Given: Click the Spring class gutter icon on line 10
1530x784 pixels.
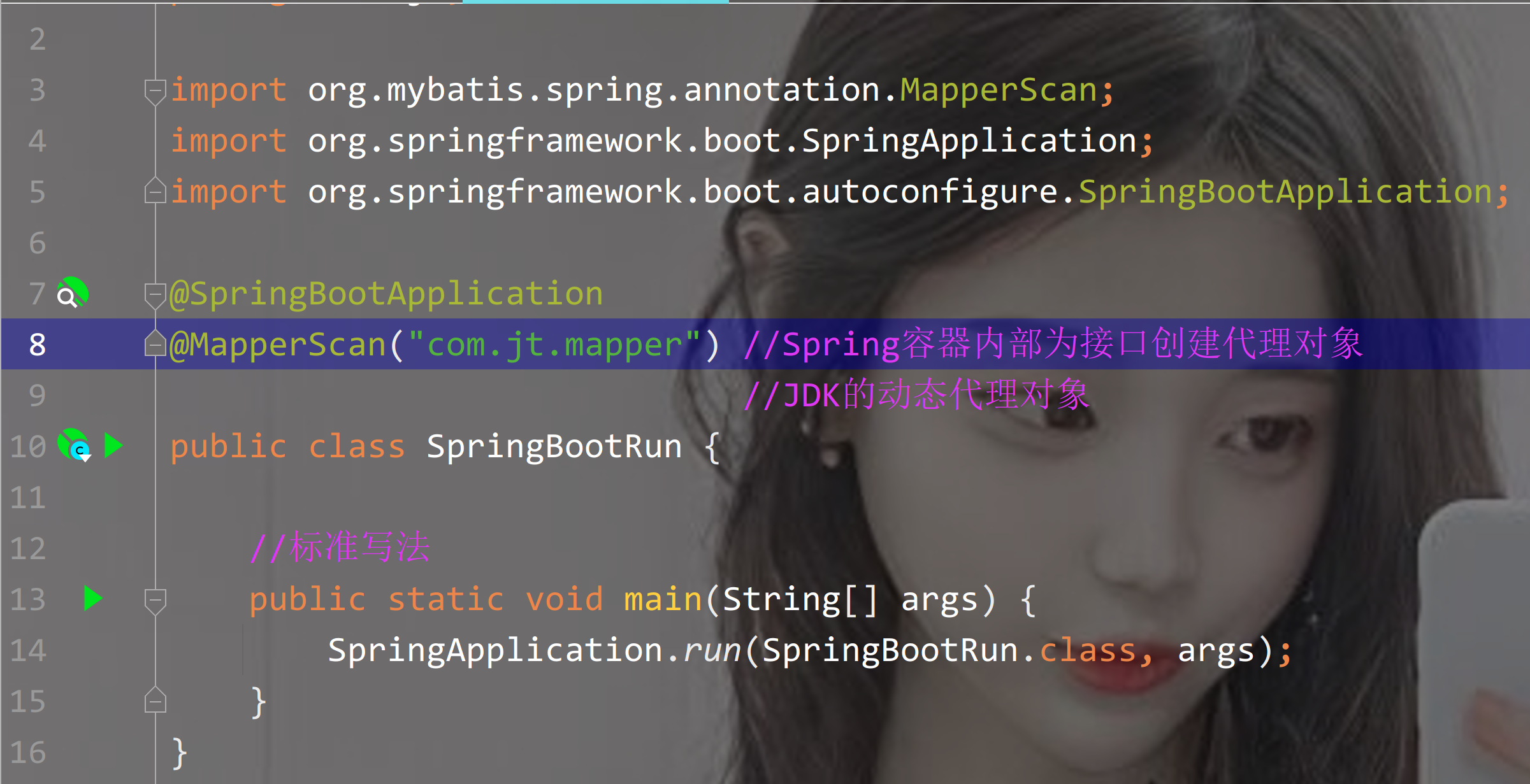Looking at the screenshot, I should [x=74, y=445].
